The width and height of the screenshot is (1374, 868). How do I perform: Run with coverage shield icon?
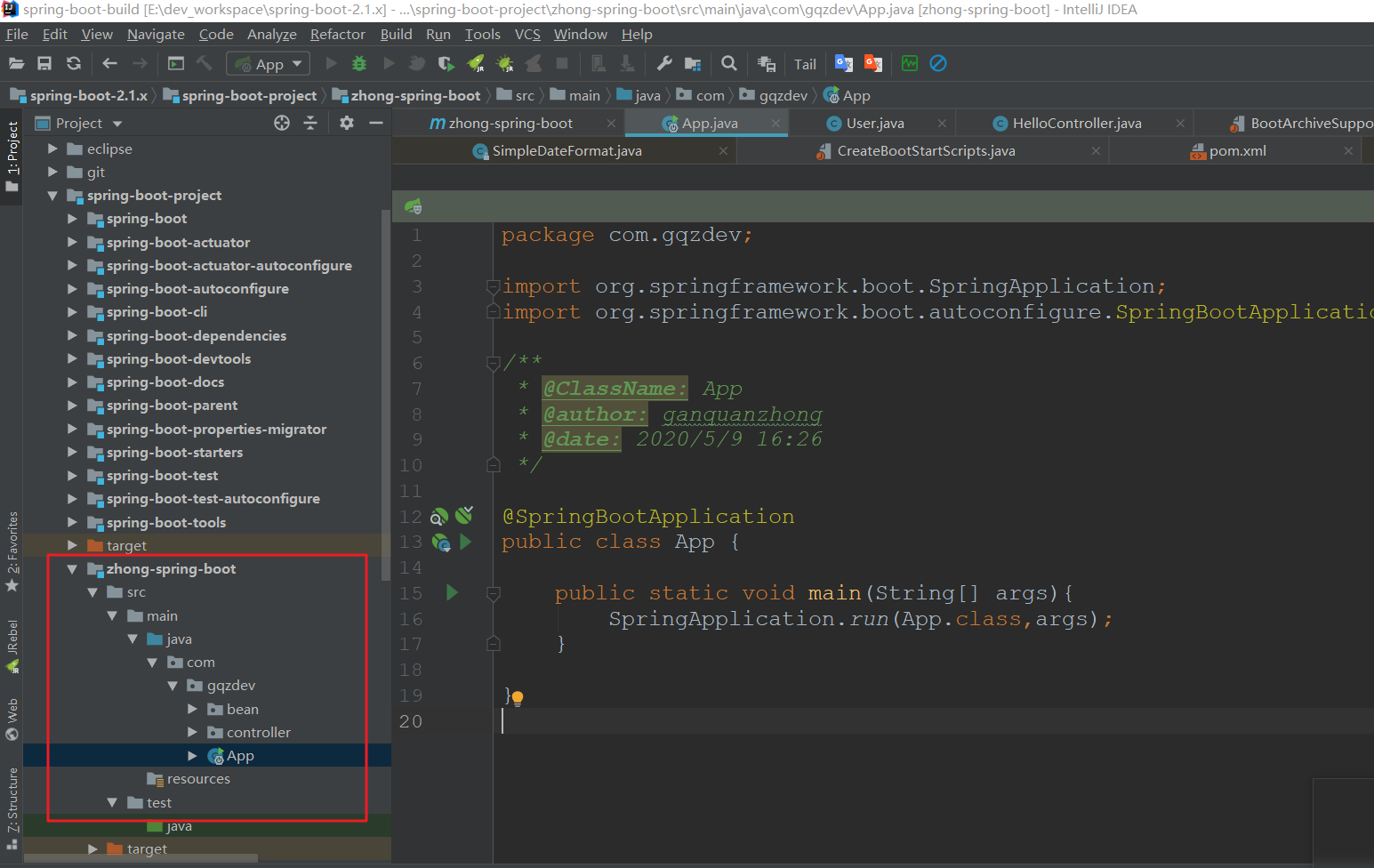click(x=446, y=63)
